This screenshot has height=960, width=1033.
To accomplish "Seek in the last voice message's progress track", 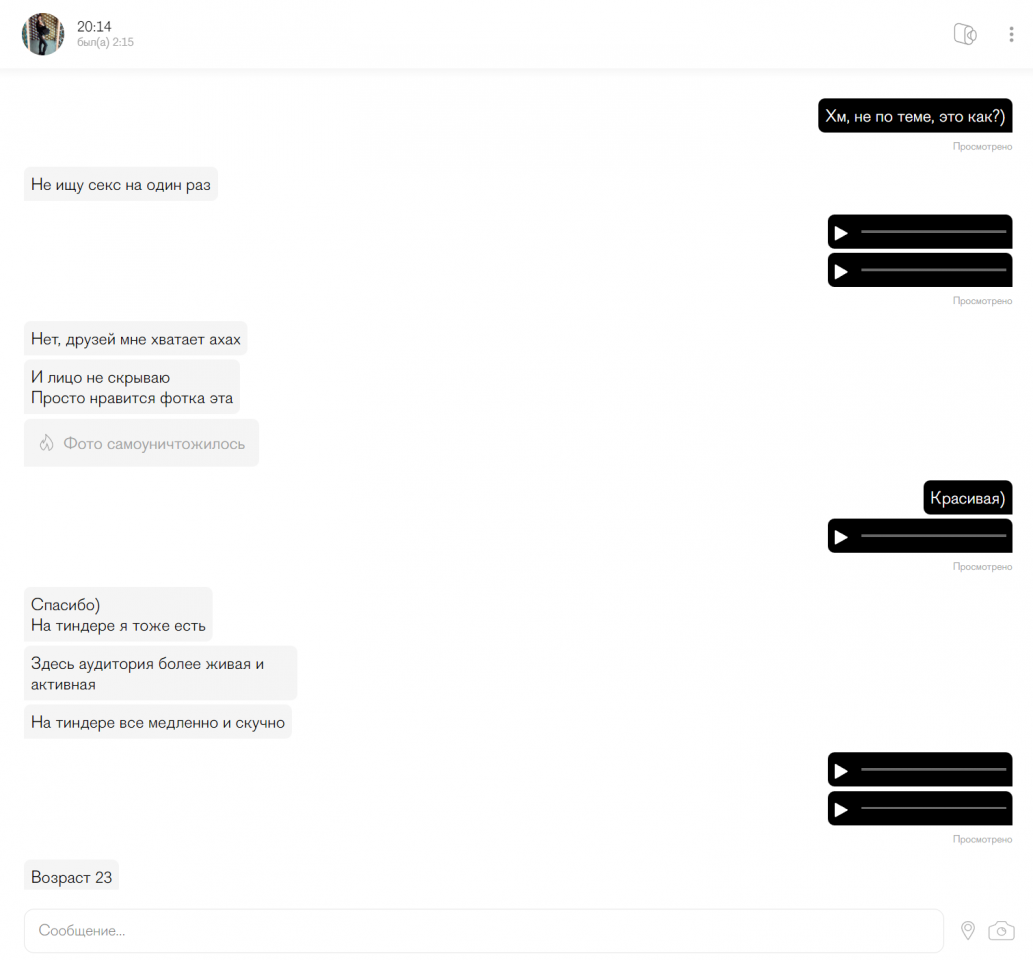I will pos(933,808).
